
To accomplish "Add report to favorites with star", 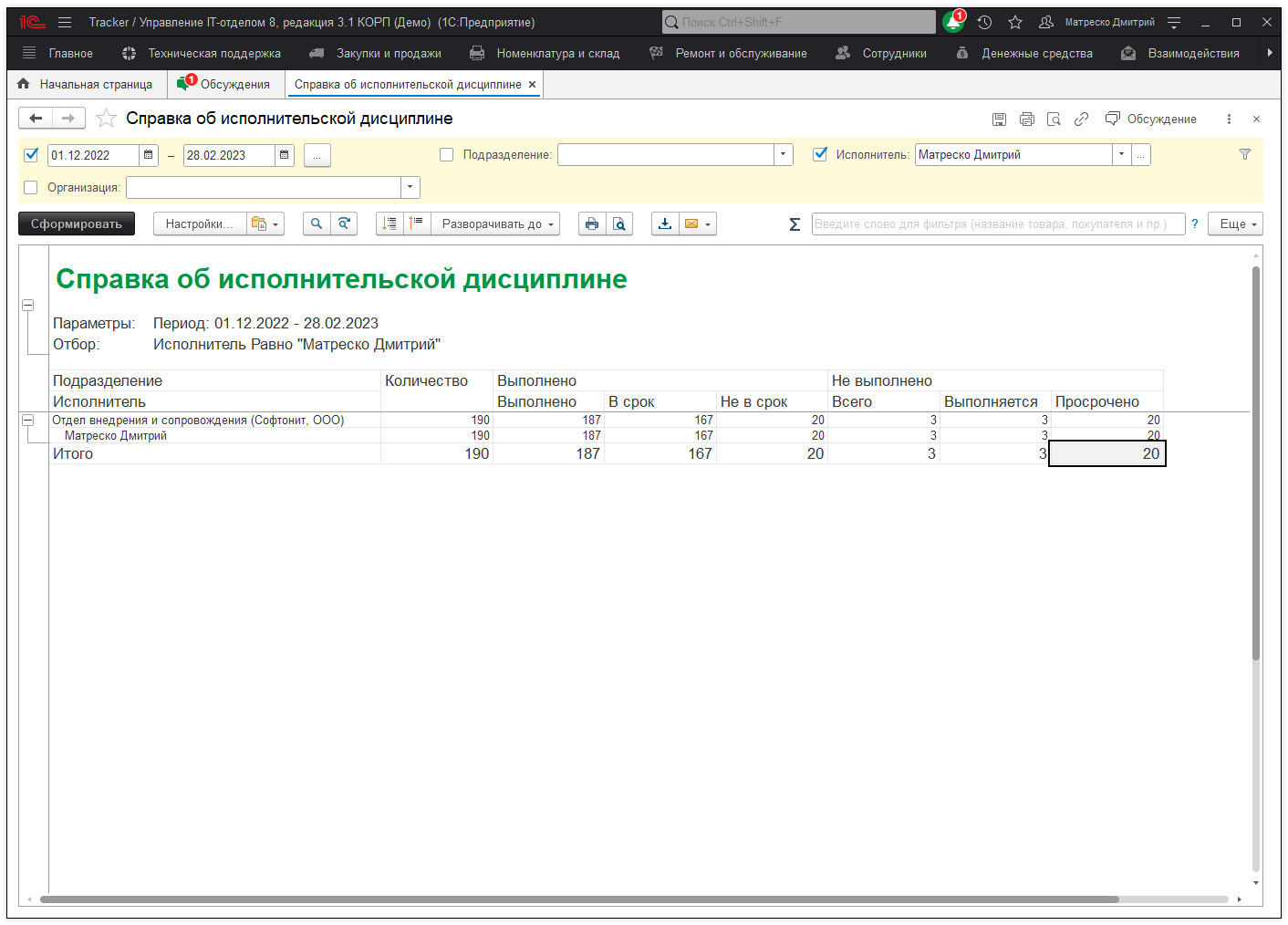I will click(107, 119).
